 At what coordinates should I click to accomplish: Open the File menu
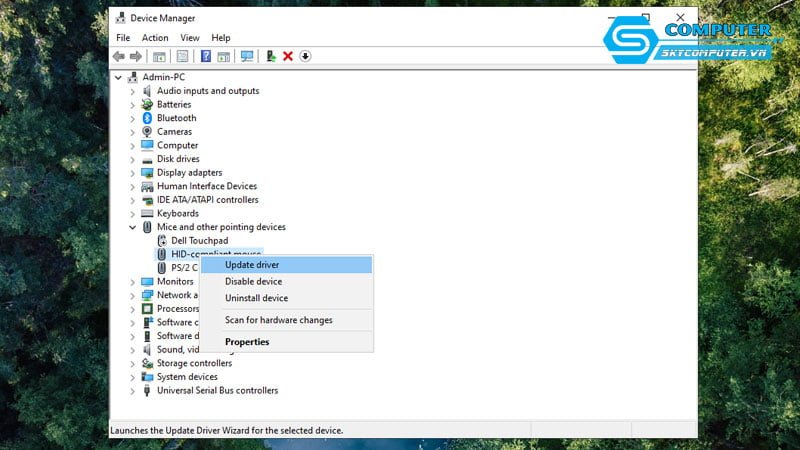tap(123, 38)
